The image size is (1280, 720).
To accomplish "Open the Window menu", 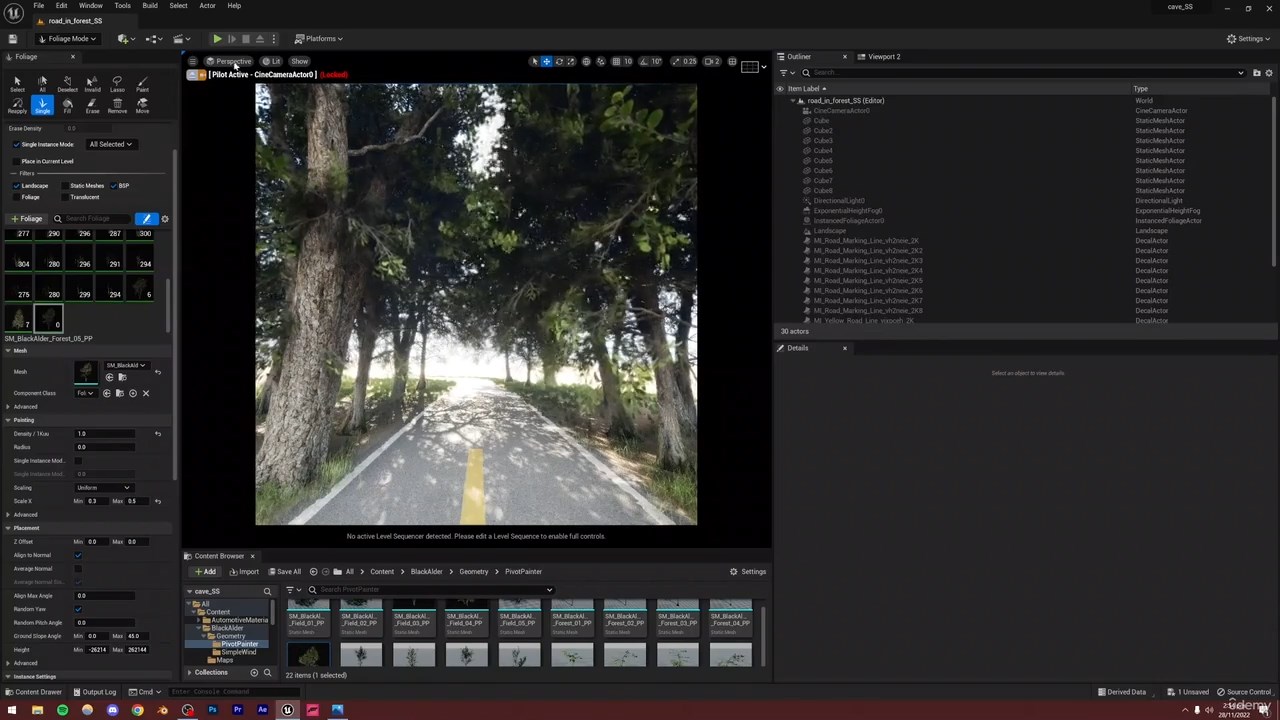I will [90, 6].
